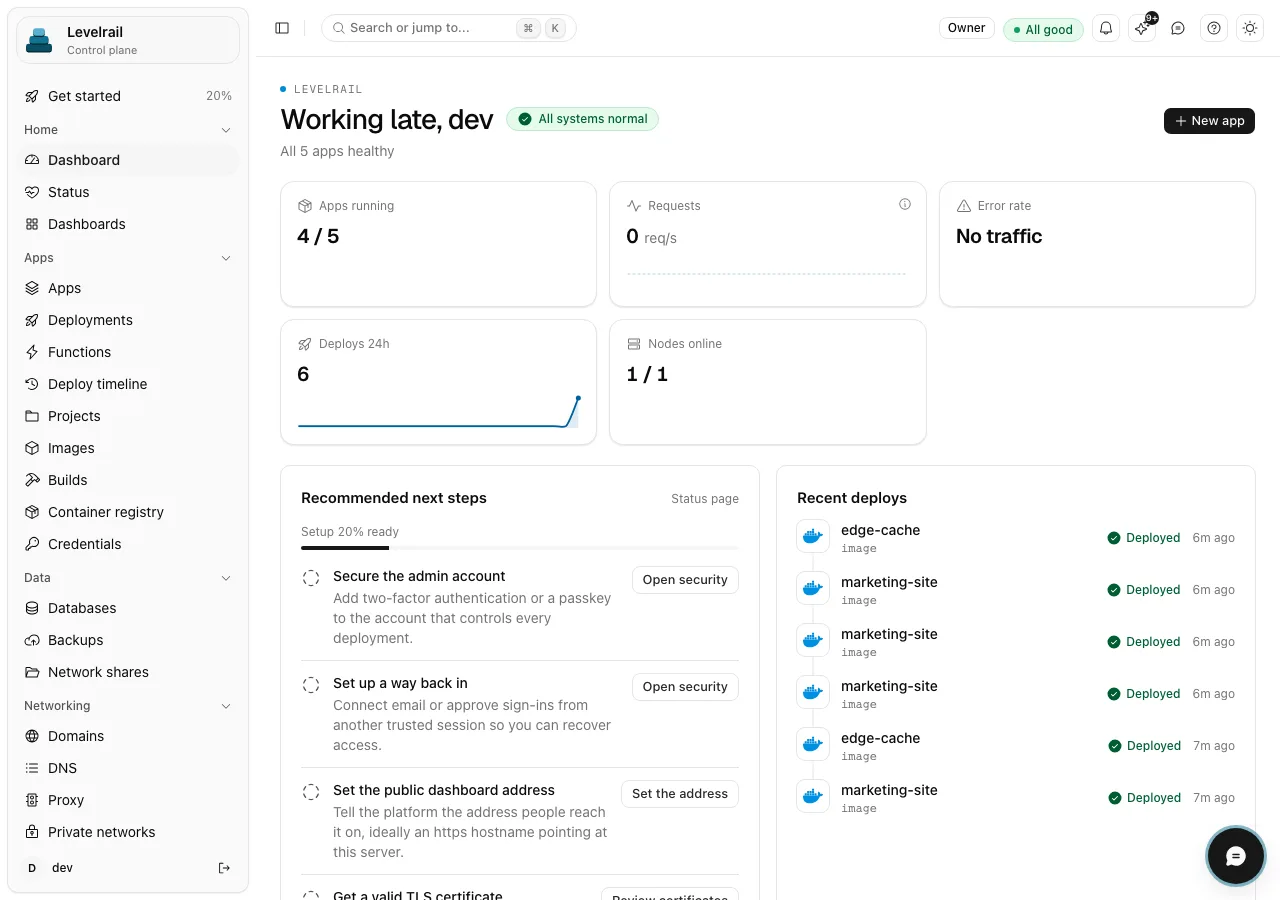Viewport: 1280px width, 900px height.
Task: Click the Setup 20% ready progress bar
Action: 520,548
